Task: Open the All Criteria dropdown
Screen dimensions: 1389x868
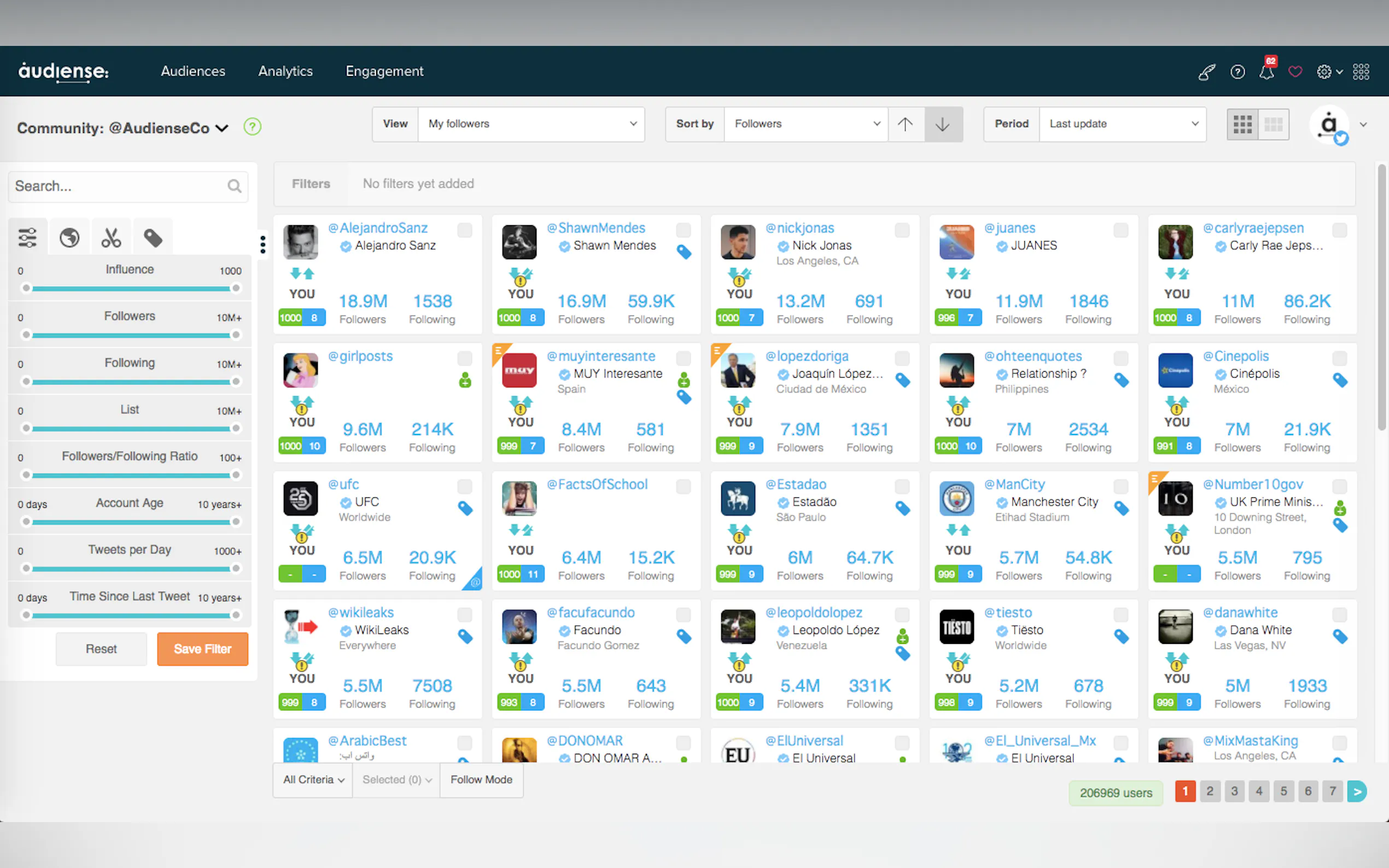Action: 313,779
